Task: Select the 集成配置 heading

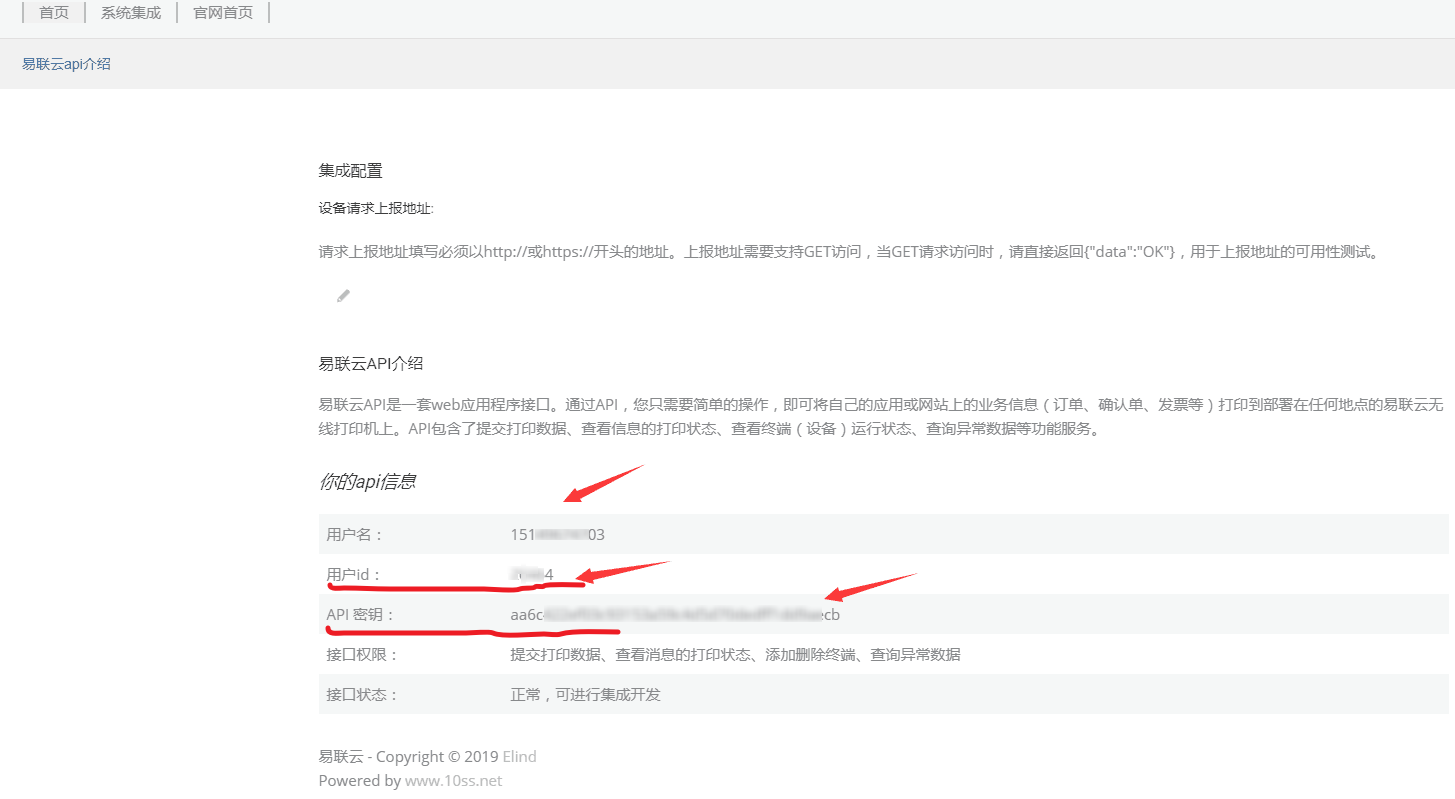Action: [350, 171]
